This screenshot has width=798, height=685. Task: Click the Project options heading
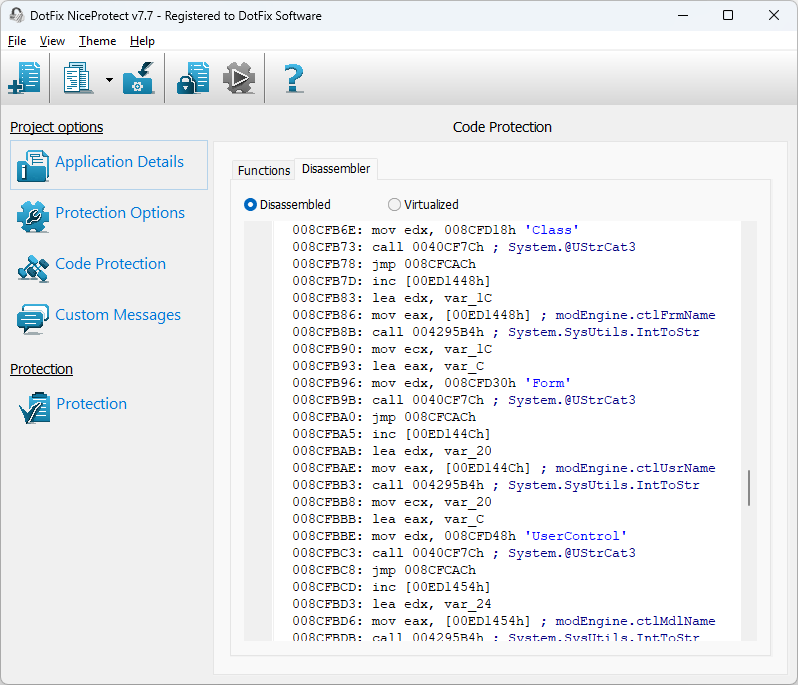(x=56, y=127)
